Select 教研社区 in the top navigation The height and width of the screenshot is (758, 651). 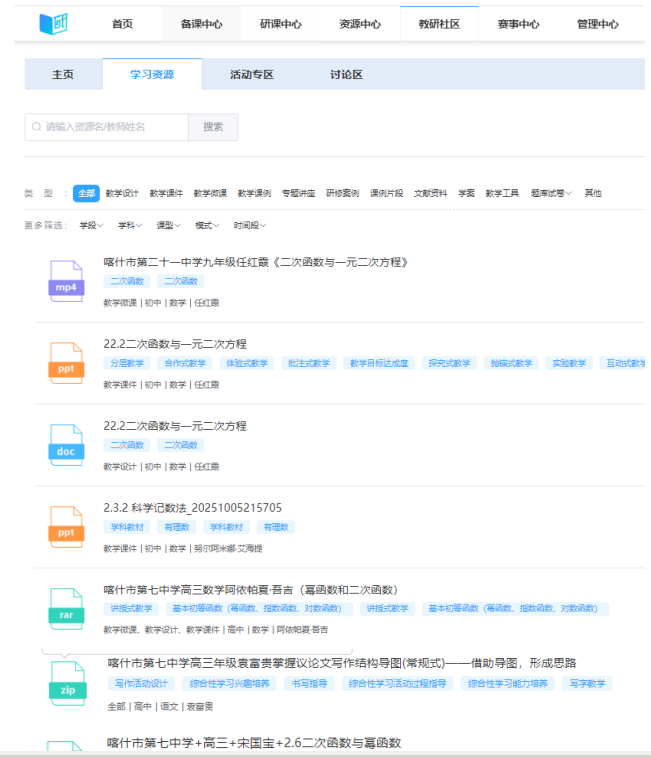pos(439,24)
